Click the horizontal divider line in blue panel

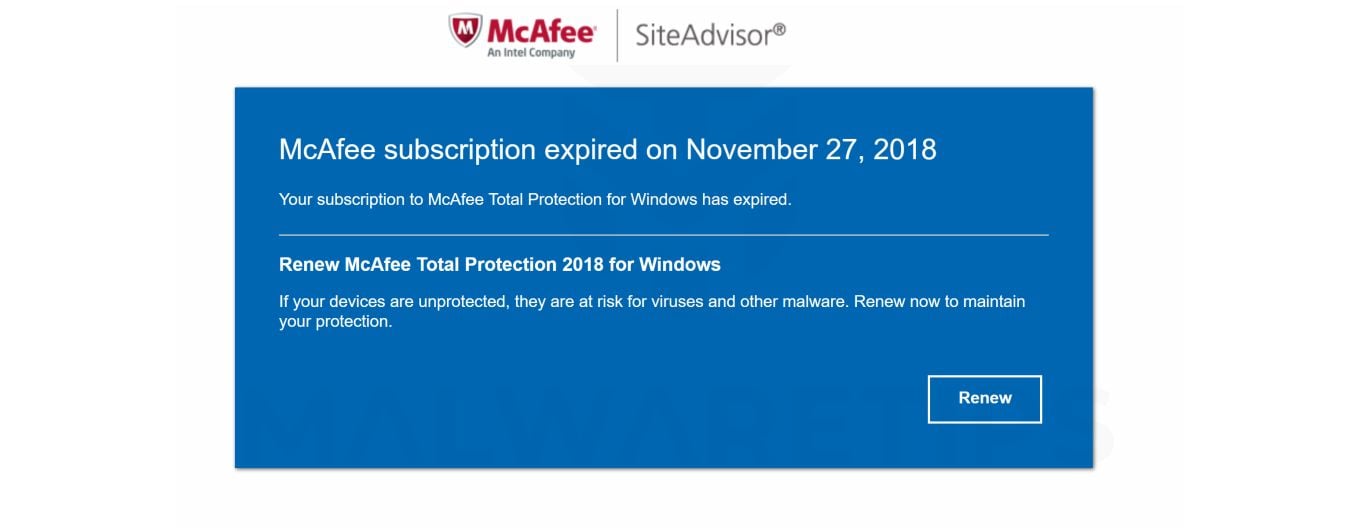coord(663,235)
